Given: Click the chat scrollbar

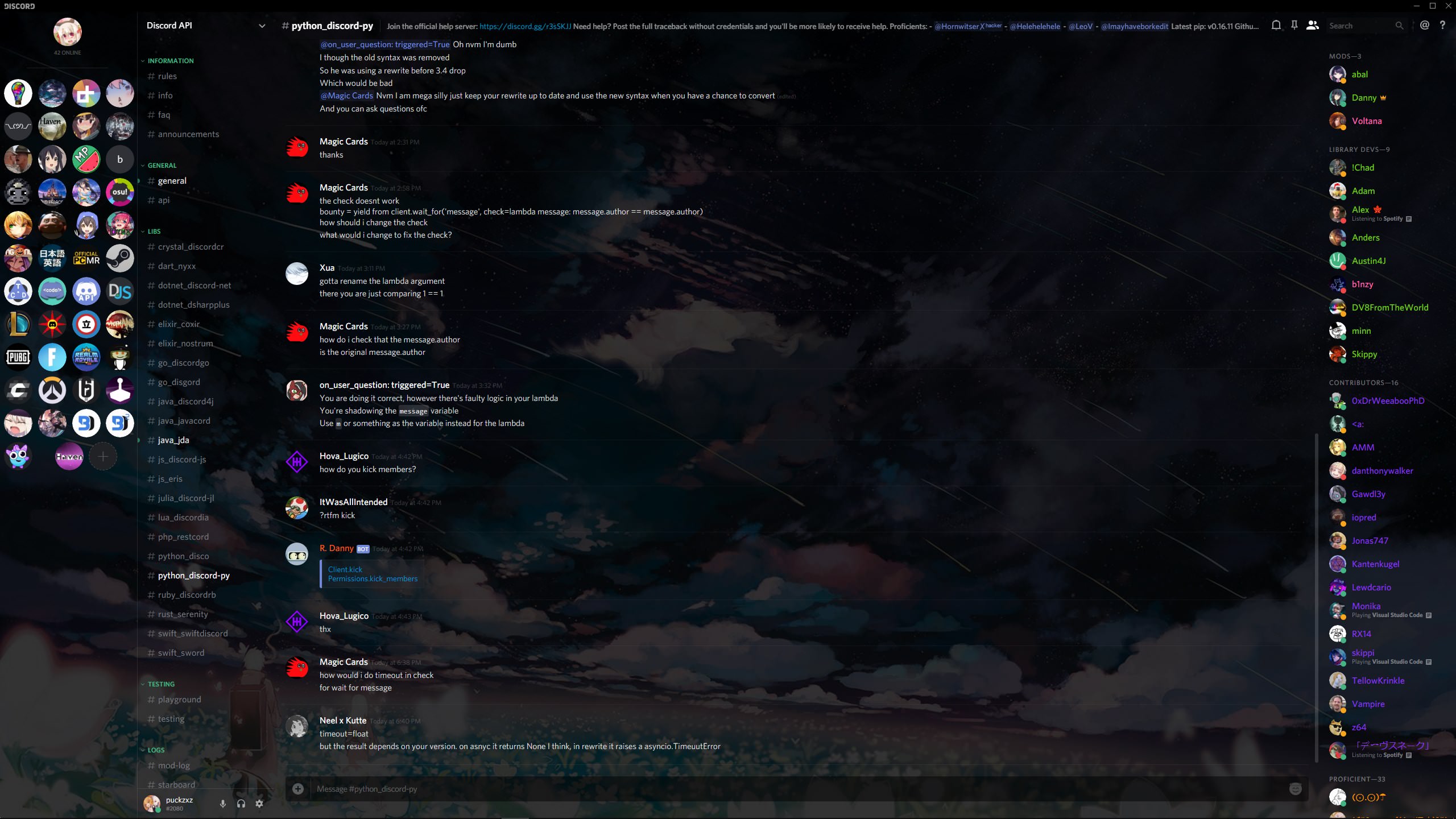Looking at the screenshot, I should (x=1316, y=597).
